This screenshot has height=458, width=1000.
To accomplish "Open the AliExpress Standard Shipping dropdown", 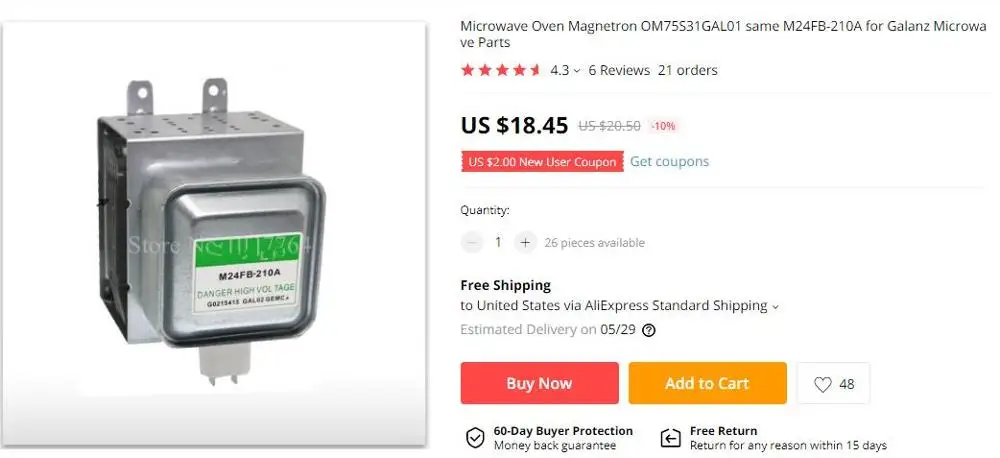I will (775, 307).
